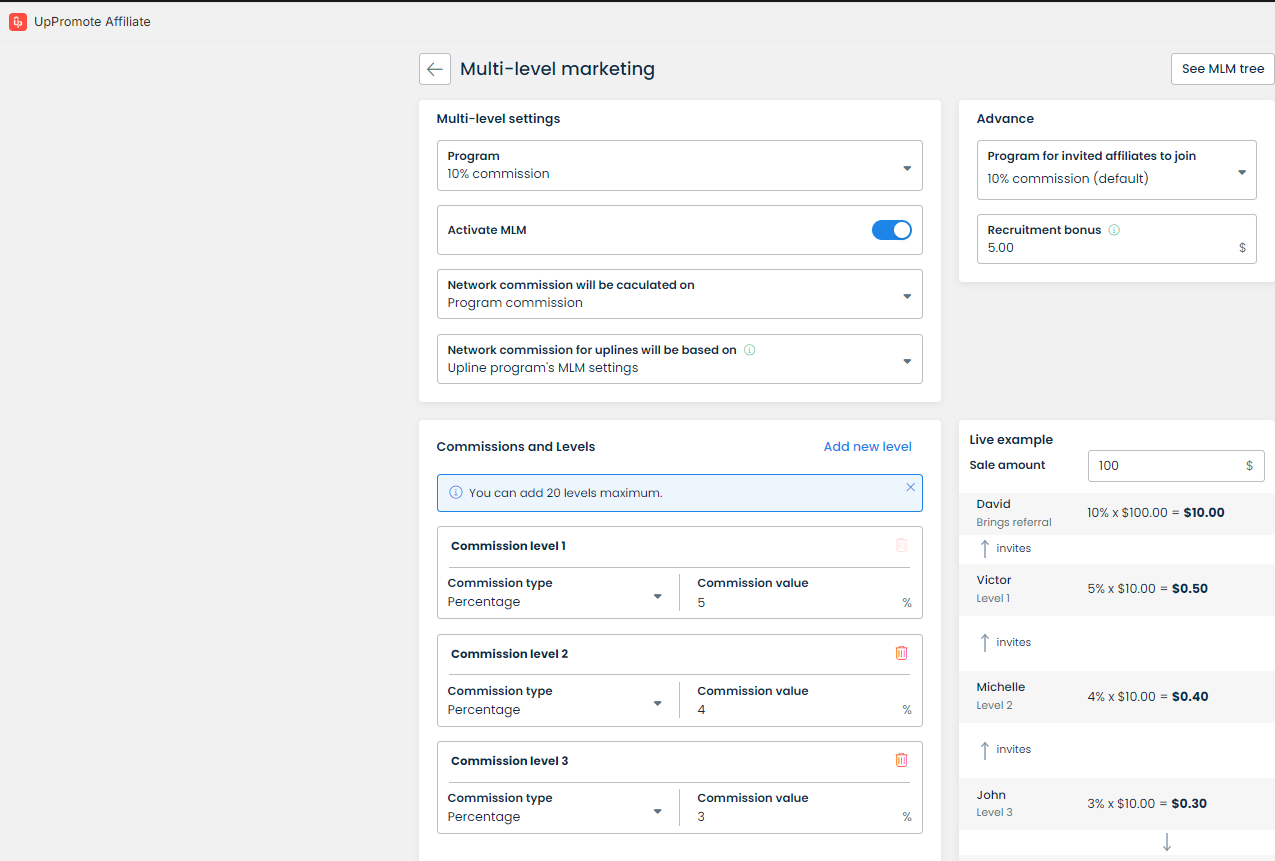Click the UpPromote Affiliate logo icon
1275x861 pixels.
(18, 21)
